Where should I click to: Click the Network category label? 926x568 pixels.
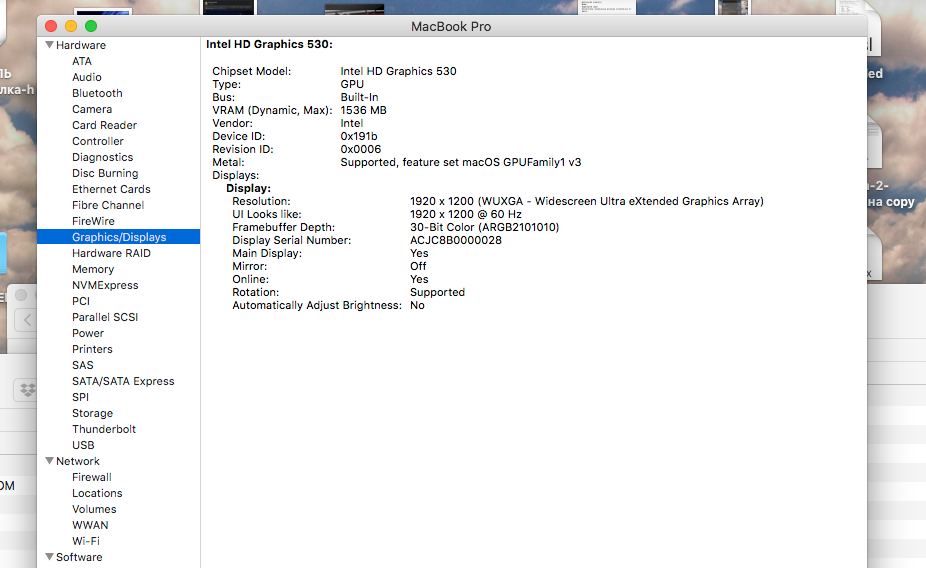78,461
